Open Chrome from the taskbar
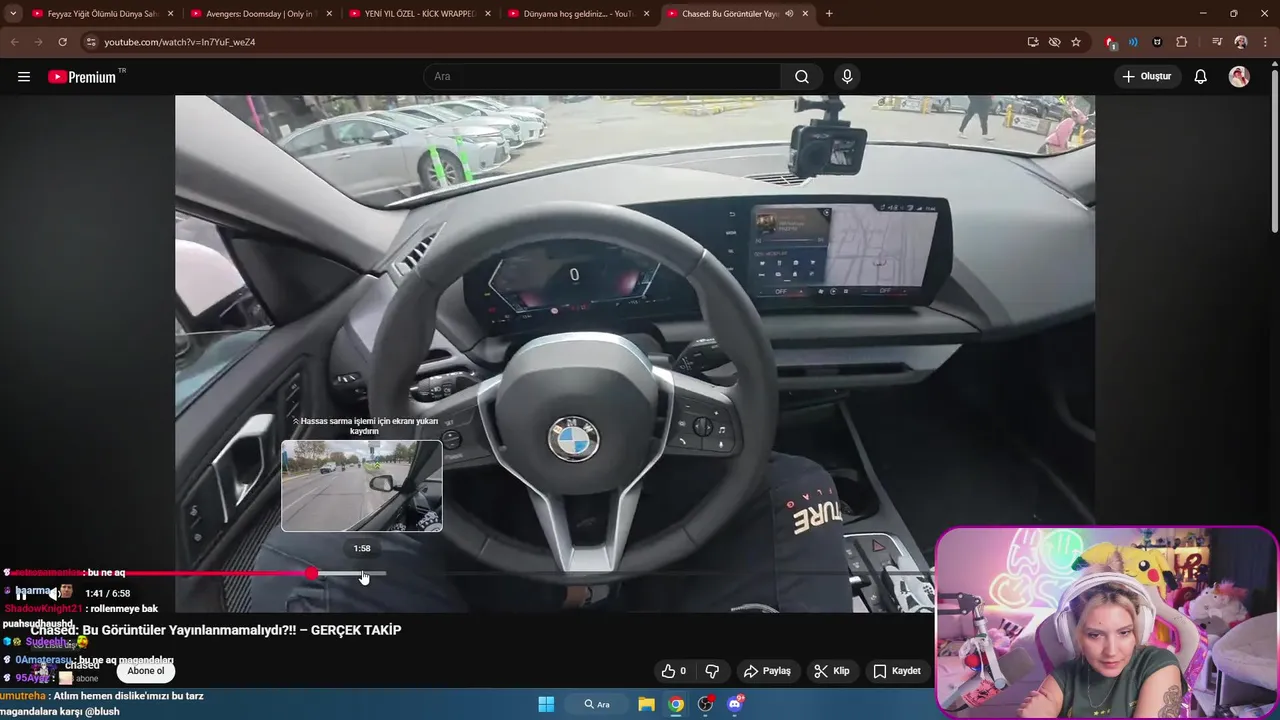The image size is (1280, 720). click(676, 704)
